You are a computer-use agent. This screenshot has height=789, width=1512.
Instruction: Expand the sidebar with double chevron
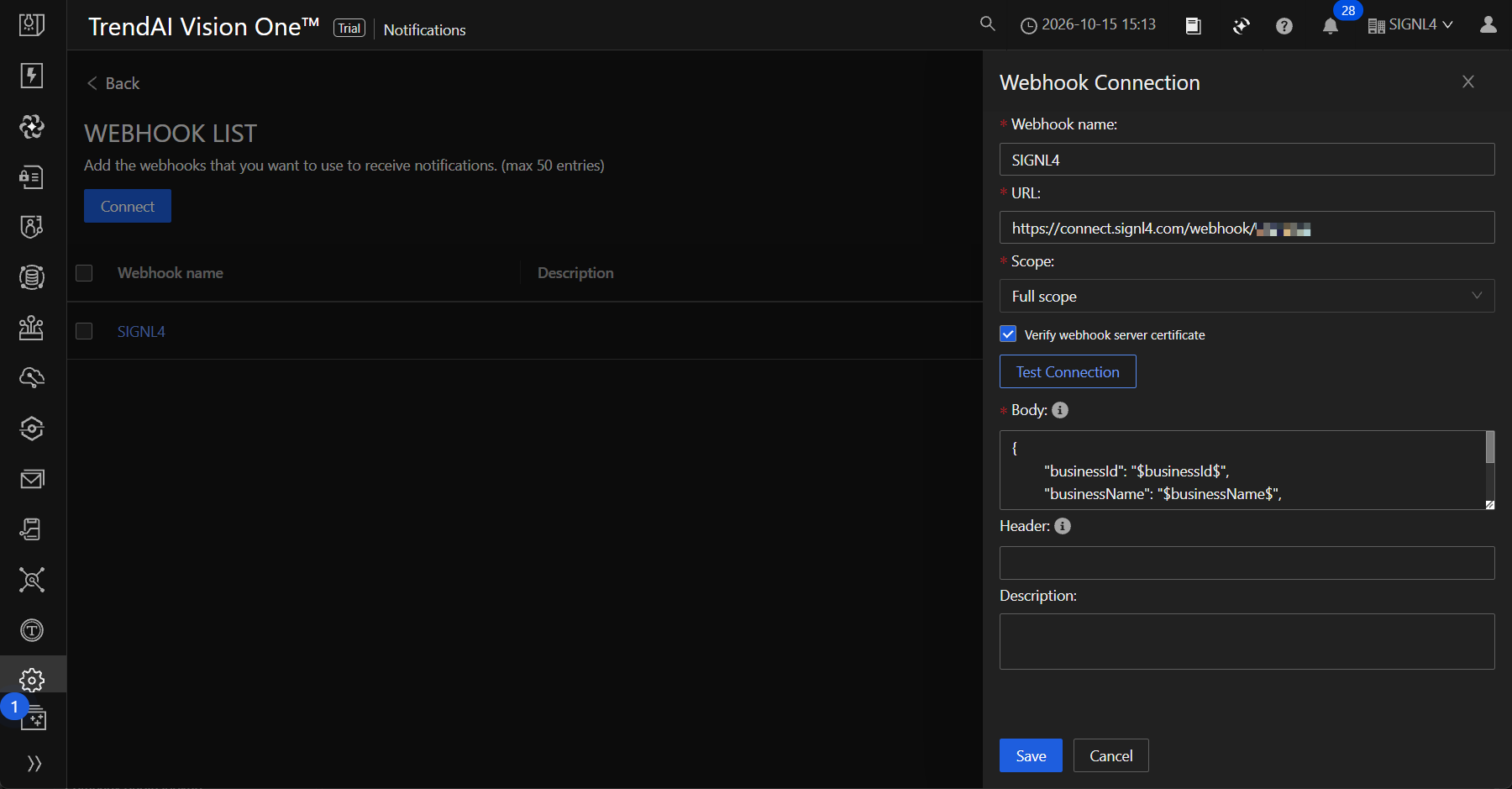pos(34,763)
